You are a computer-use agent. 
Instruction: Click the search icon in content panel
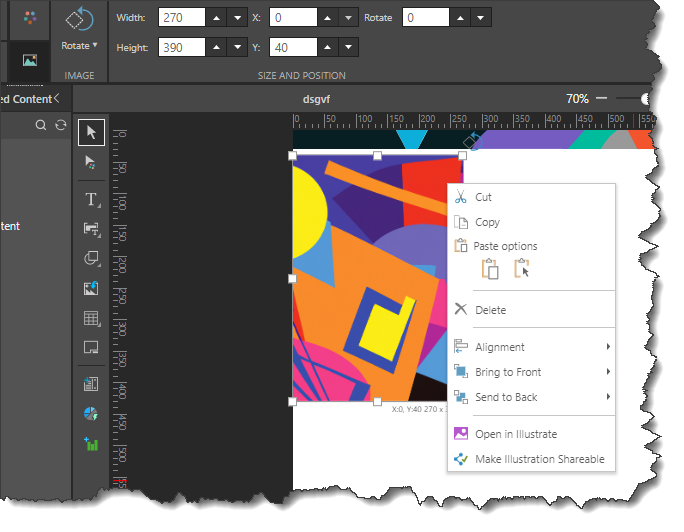click(41, 125)
